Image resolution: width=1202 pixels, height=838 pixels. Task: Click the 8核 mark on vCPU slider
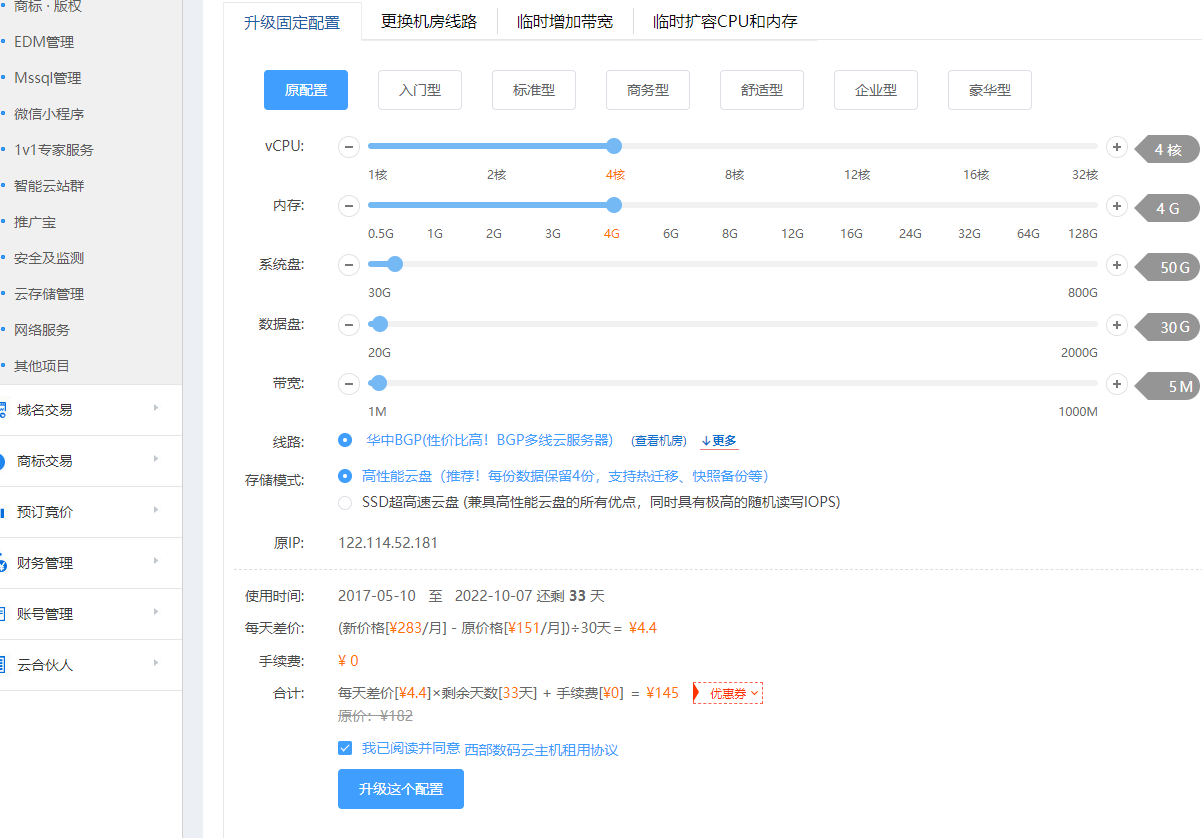tap(735, 175)
